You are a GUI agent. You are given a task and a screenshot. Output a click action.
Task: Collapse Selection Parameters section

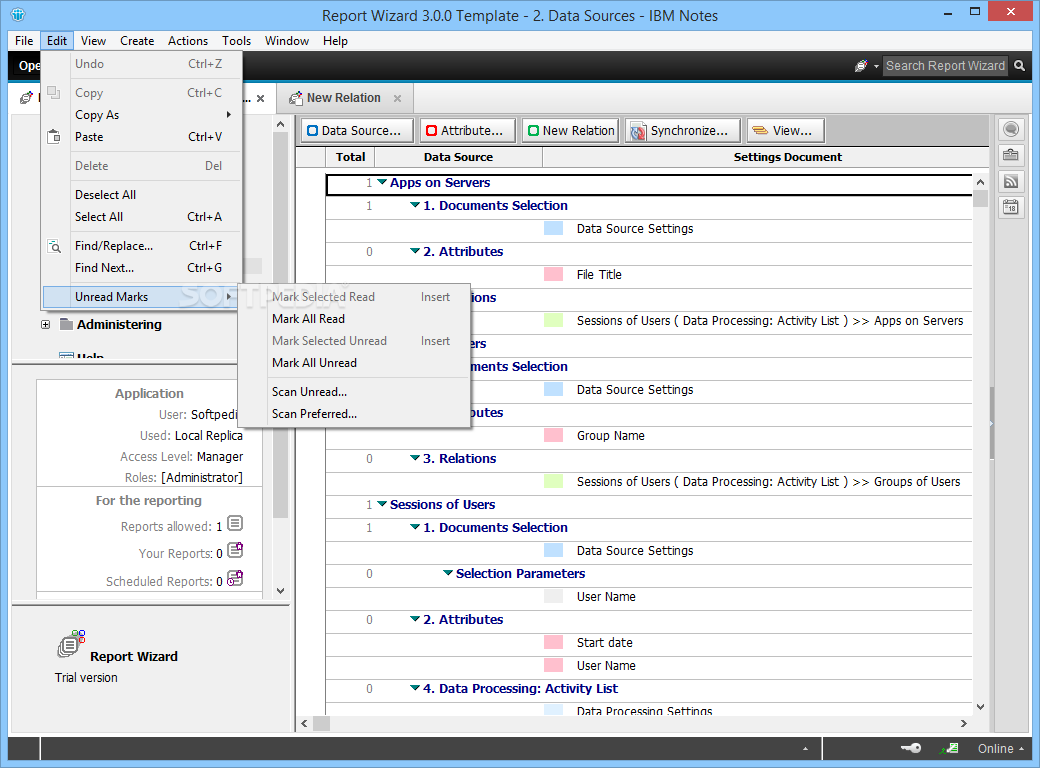click(x=448, y=572)
